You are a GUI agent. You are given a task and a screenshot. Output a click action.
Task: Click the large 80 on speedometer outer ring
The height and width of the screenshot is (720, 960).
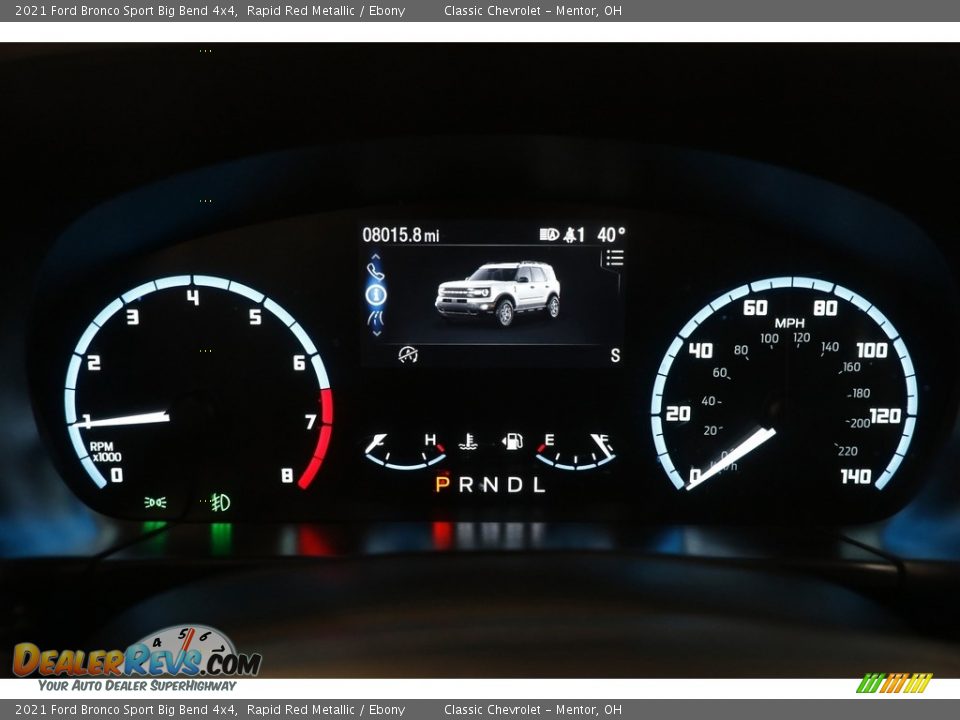tap(825, 307)
